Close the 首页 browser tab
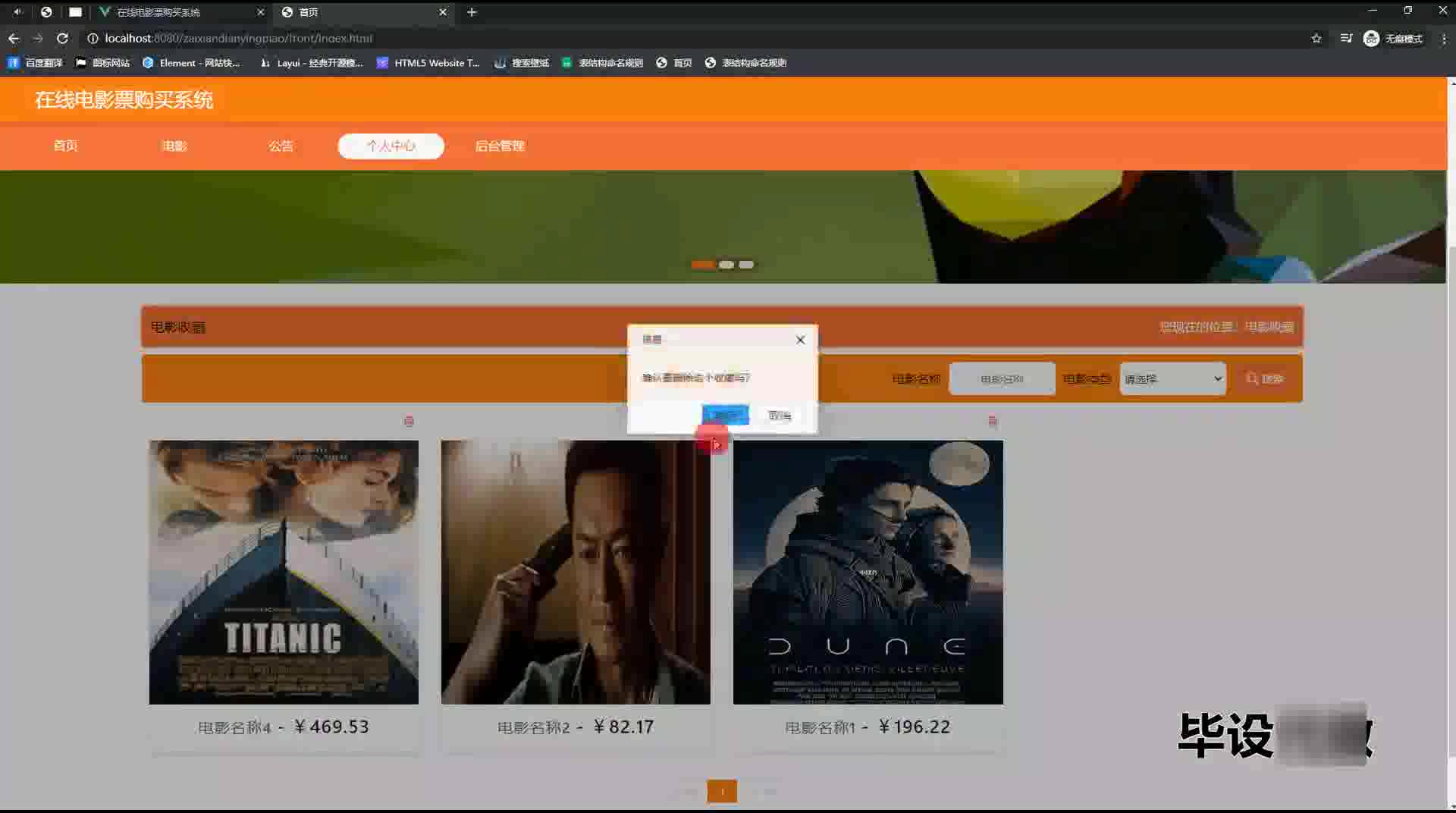The width and height of the screenshot is (1456, 813). [x=443, y=12]
